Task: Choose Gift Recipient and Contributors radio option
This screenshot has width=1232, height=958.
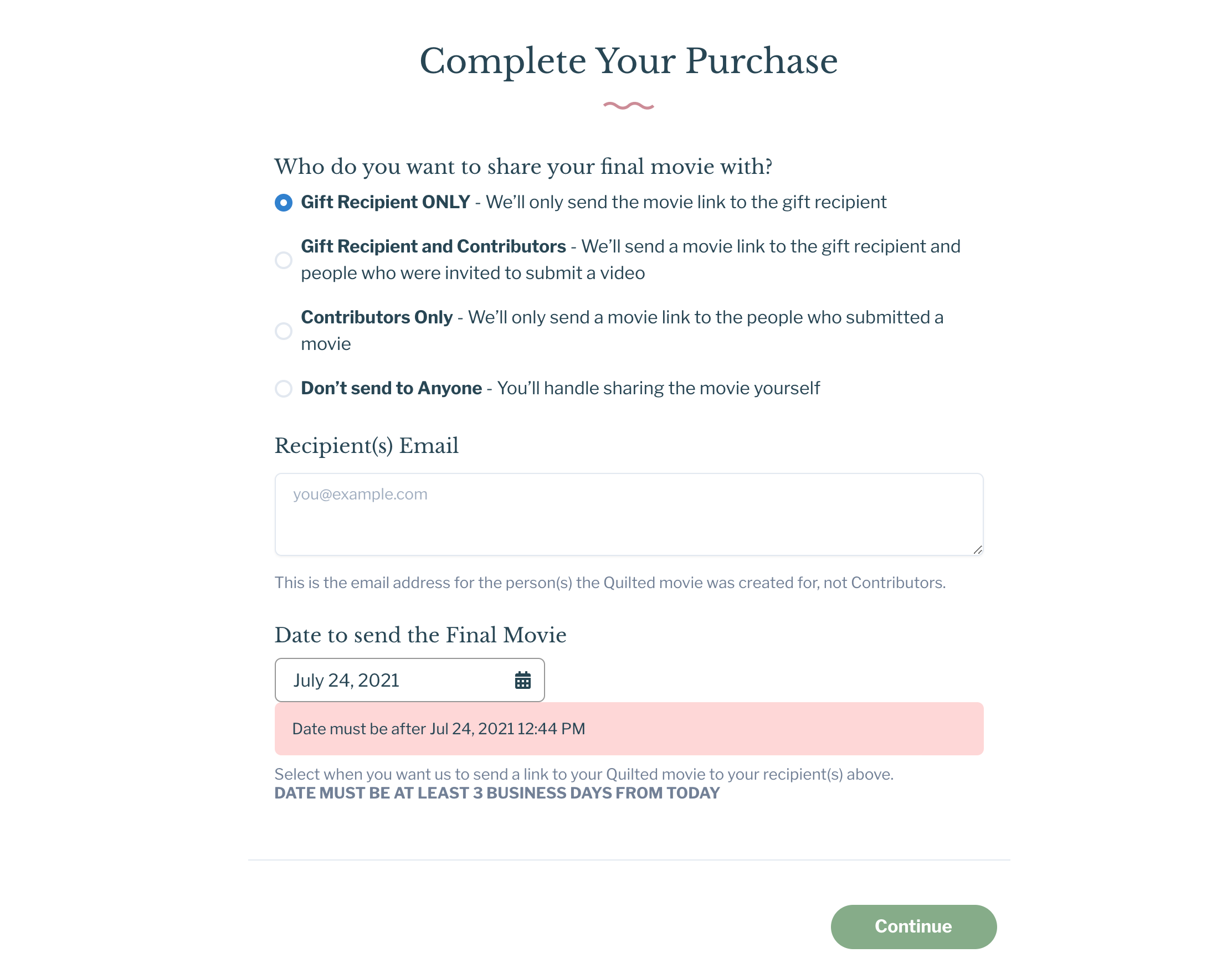Action: (x=283, y=260)
